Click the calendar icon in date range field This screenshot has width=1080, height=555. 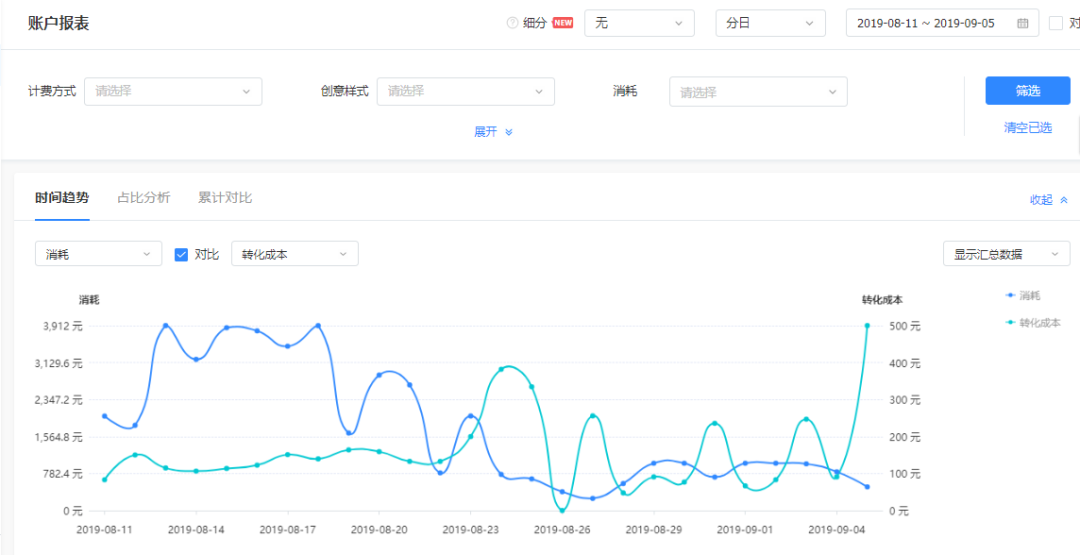coord(1022,23)
